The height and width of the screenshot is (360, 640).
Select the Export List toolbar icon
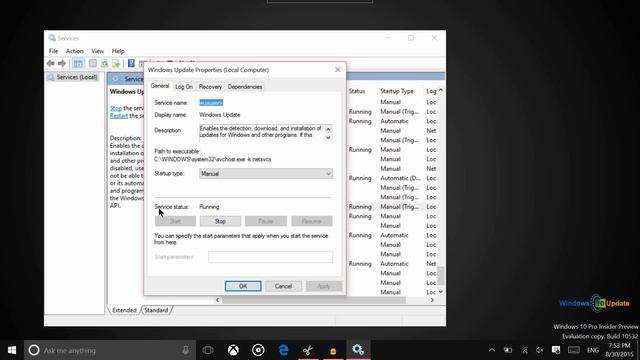click(116, 63)
